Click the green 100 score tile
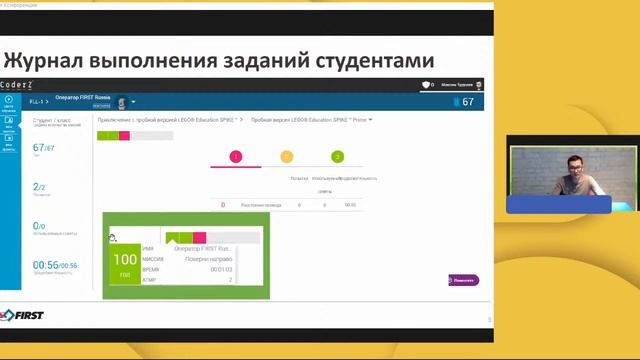This screenshot has width=640, height=360. [x=125, y=264]
